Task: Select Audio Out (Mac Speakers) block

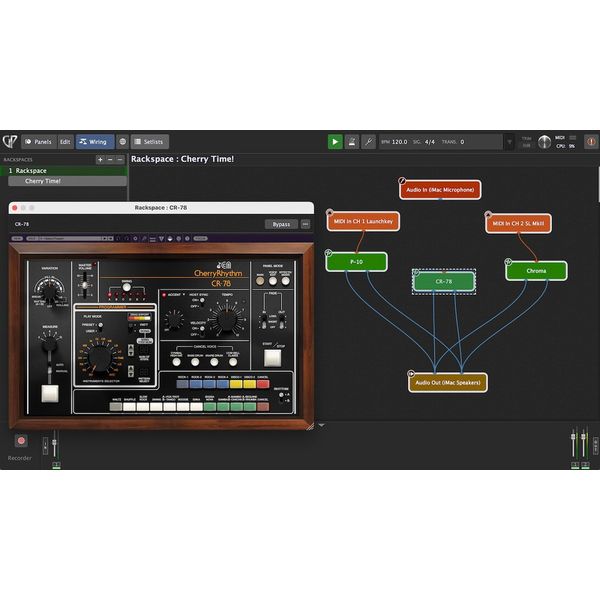Action: 448,383
